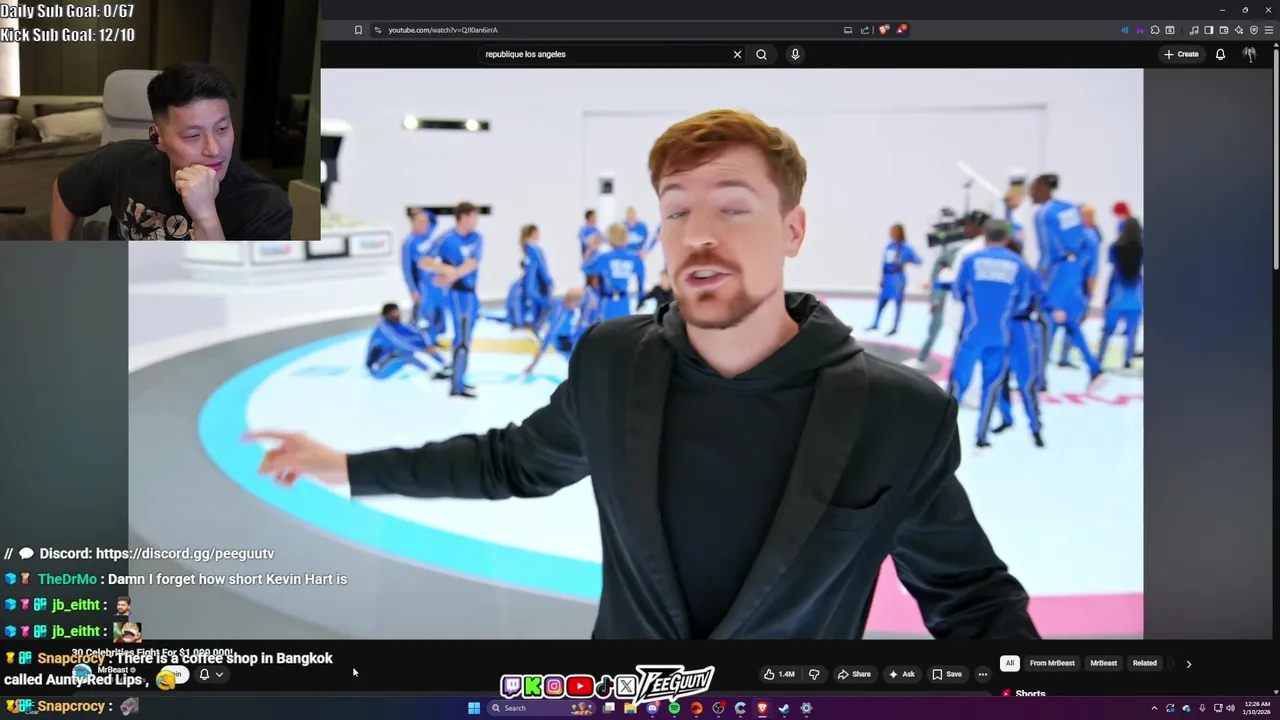Screen dimensions: 1280x720
Task: Click the Windows taskbar Search box
Action: pos(541,708)
